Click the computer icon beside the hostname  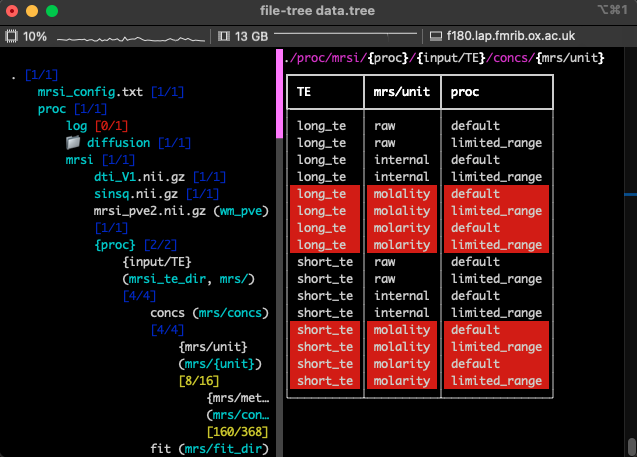click(437, 37)
